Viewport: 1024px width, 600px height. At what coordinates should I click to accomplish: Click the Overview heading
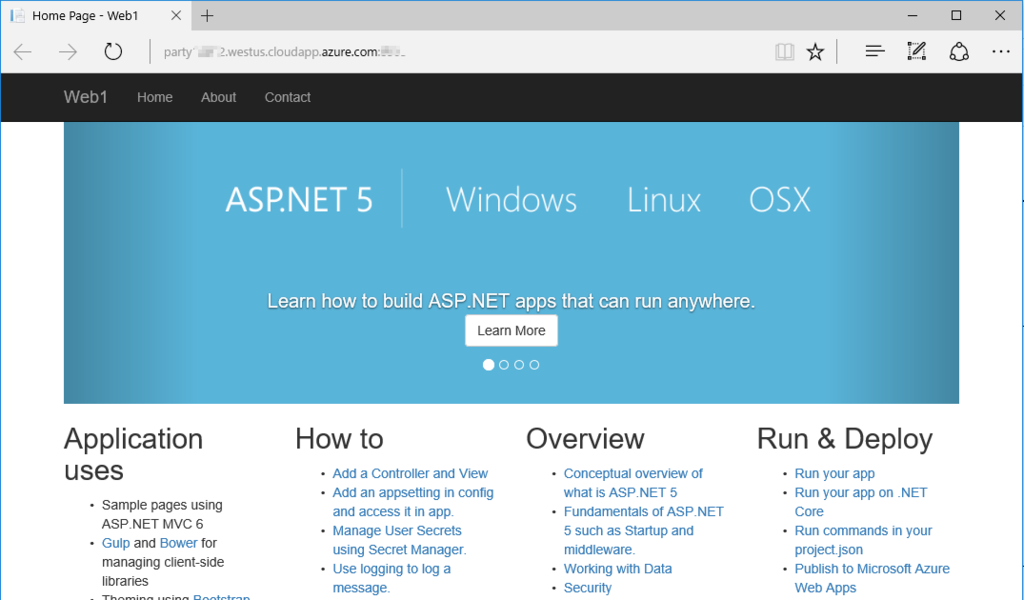pos(585,439)
